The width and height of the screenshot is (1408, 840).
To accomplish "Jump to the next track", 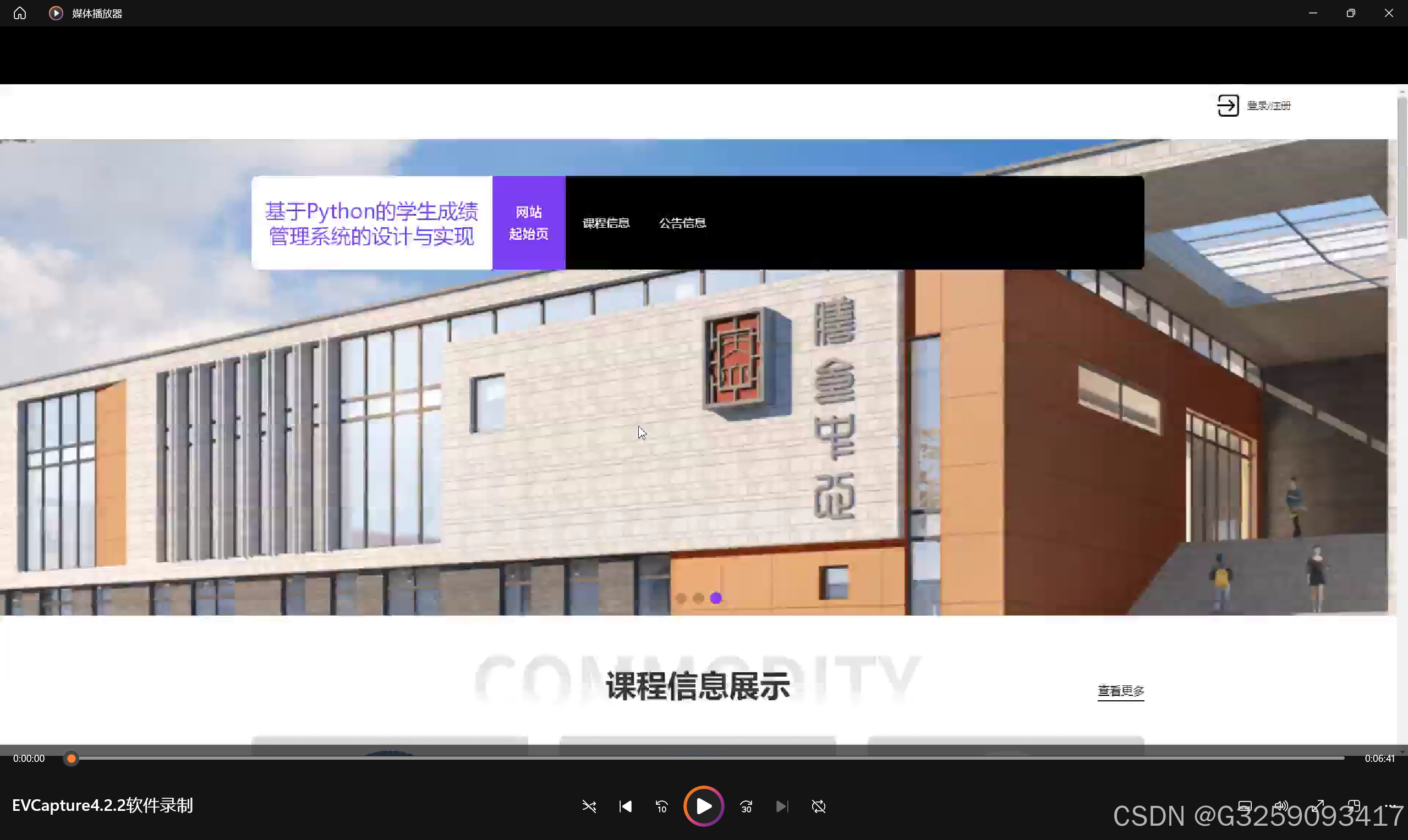I will tap(782, 806).
